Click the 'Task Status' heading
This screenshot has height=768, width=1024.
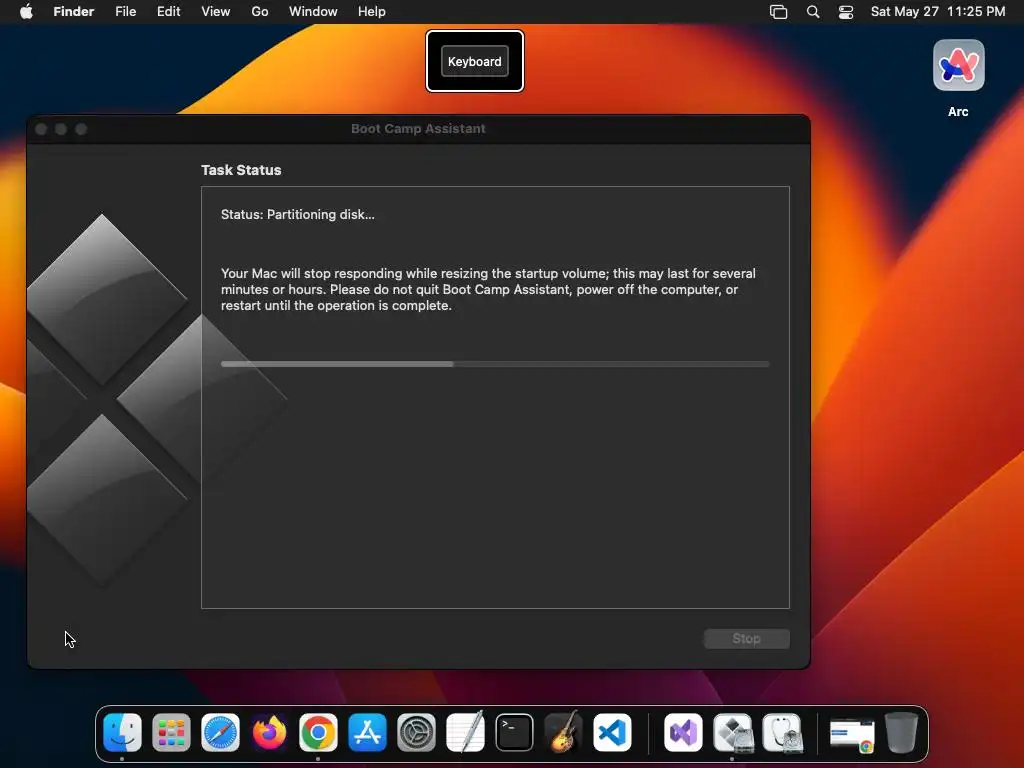[241, 170]
